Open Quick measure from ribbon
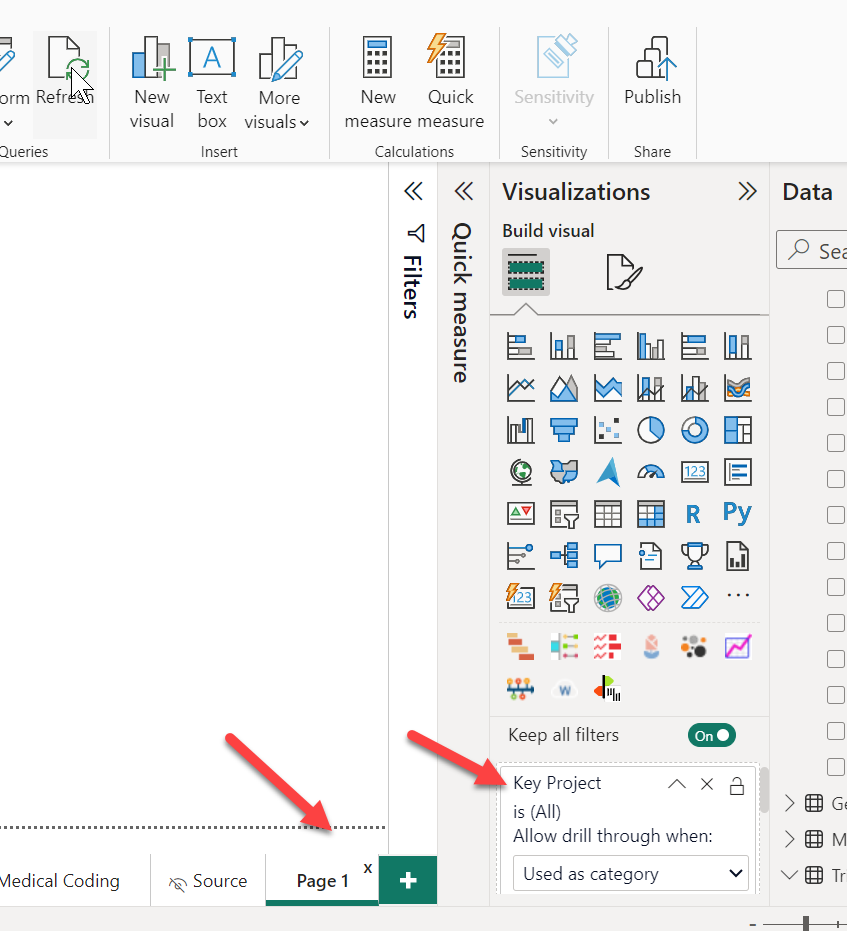This screenshot has height=931, width=847. point(450,83)
